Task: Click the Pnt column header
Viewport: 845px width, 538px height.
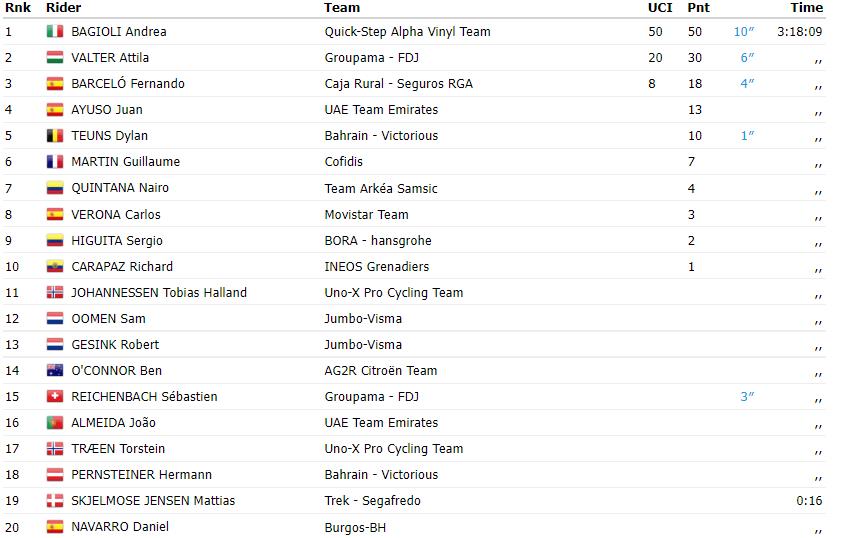Action: pos(698,8)
